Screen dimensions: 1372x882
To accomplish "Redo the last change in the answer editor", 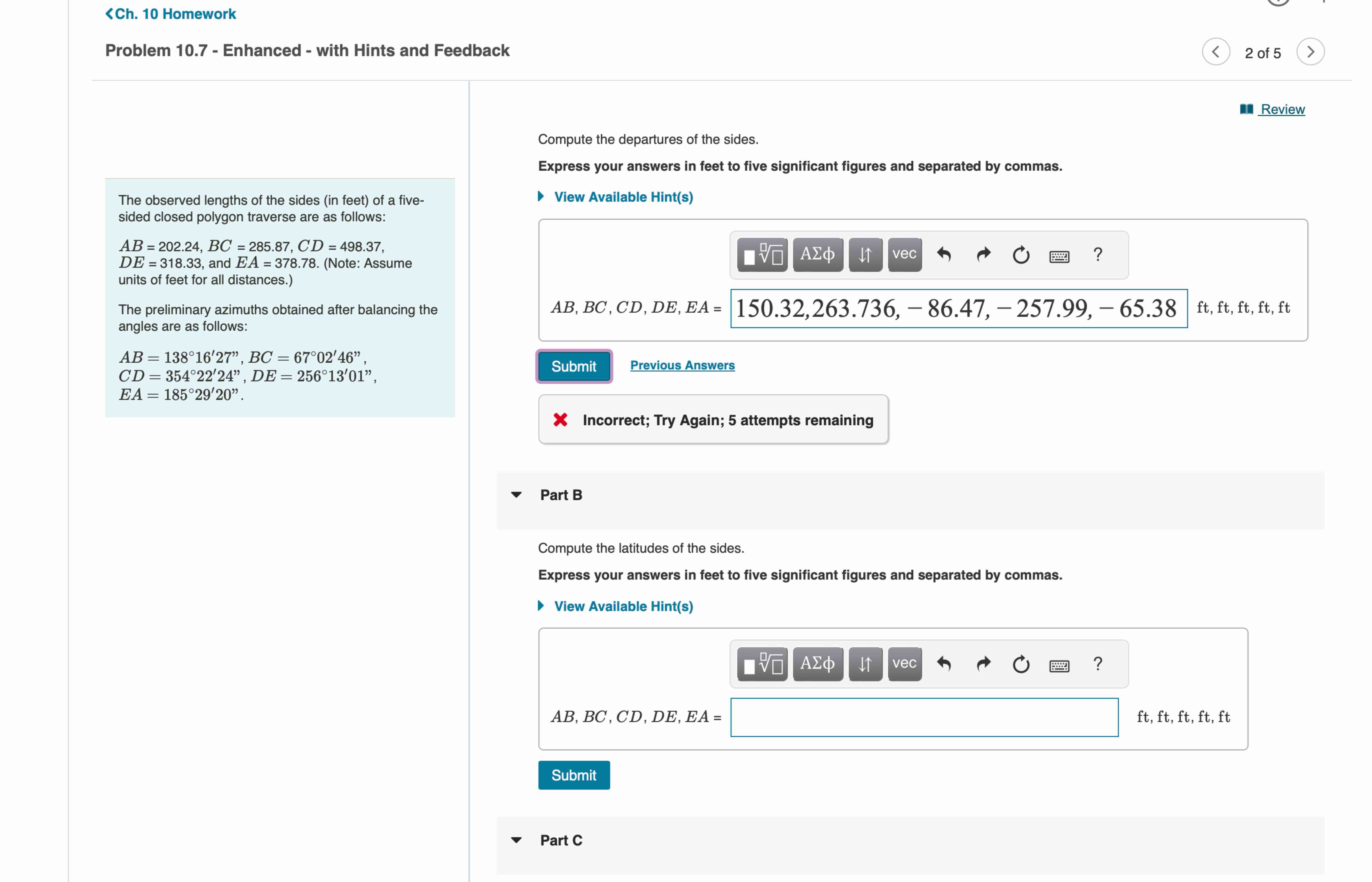I will [984, 255].
